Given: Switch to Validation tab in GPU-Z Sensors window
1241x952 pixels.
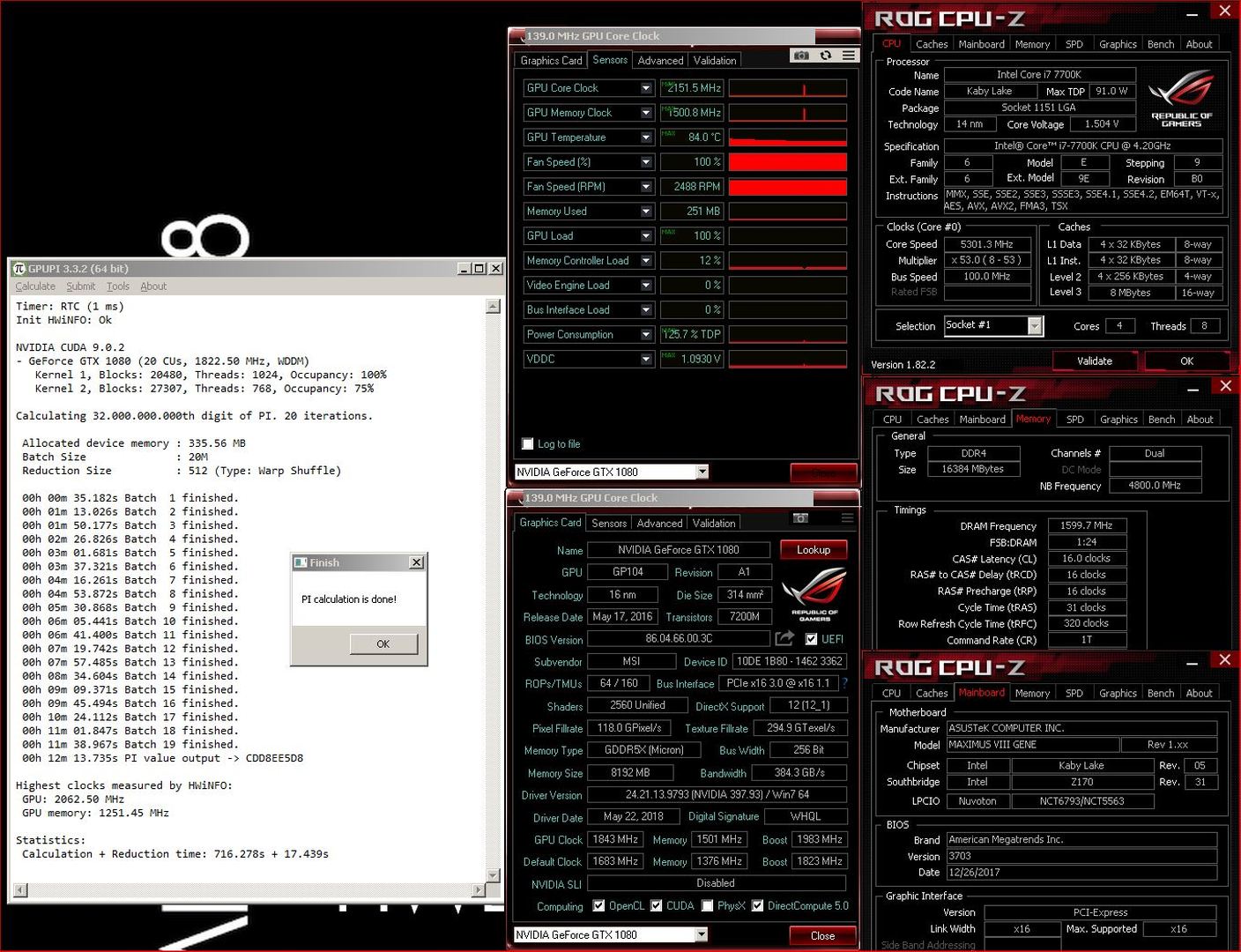Looking at the screenshot, I should (x=715, y=61).
